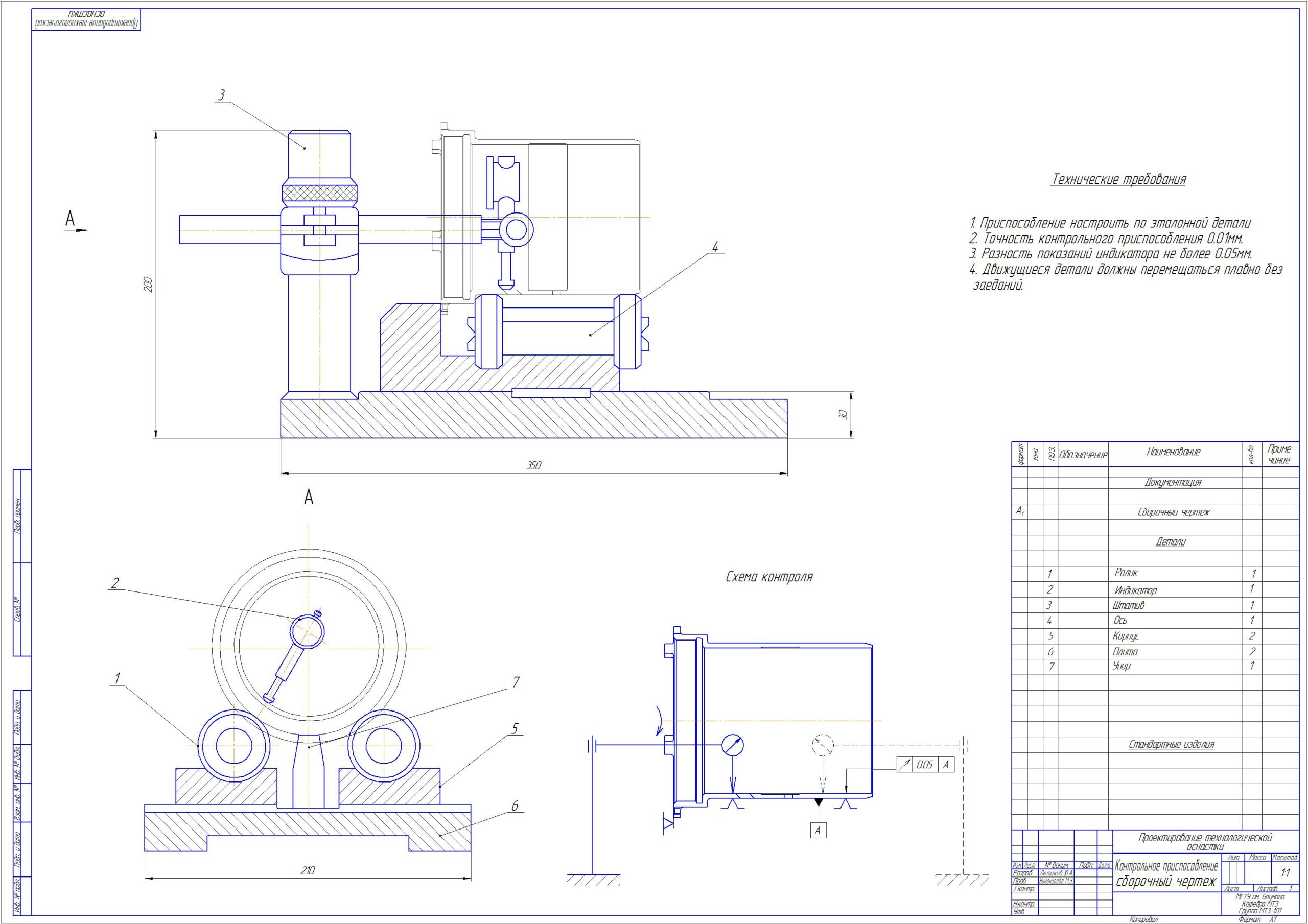Screen dimensions: 1308x924
Task: Click the 'Документация' section heading
Action: tap(1173, 482)
